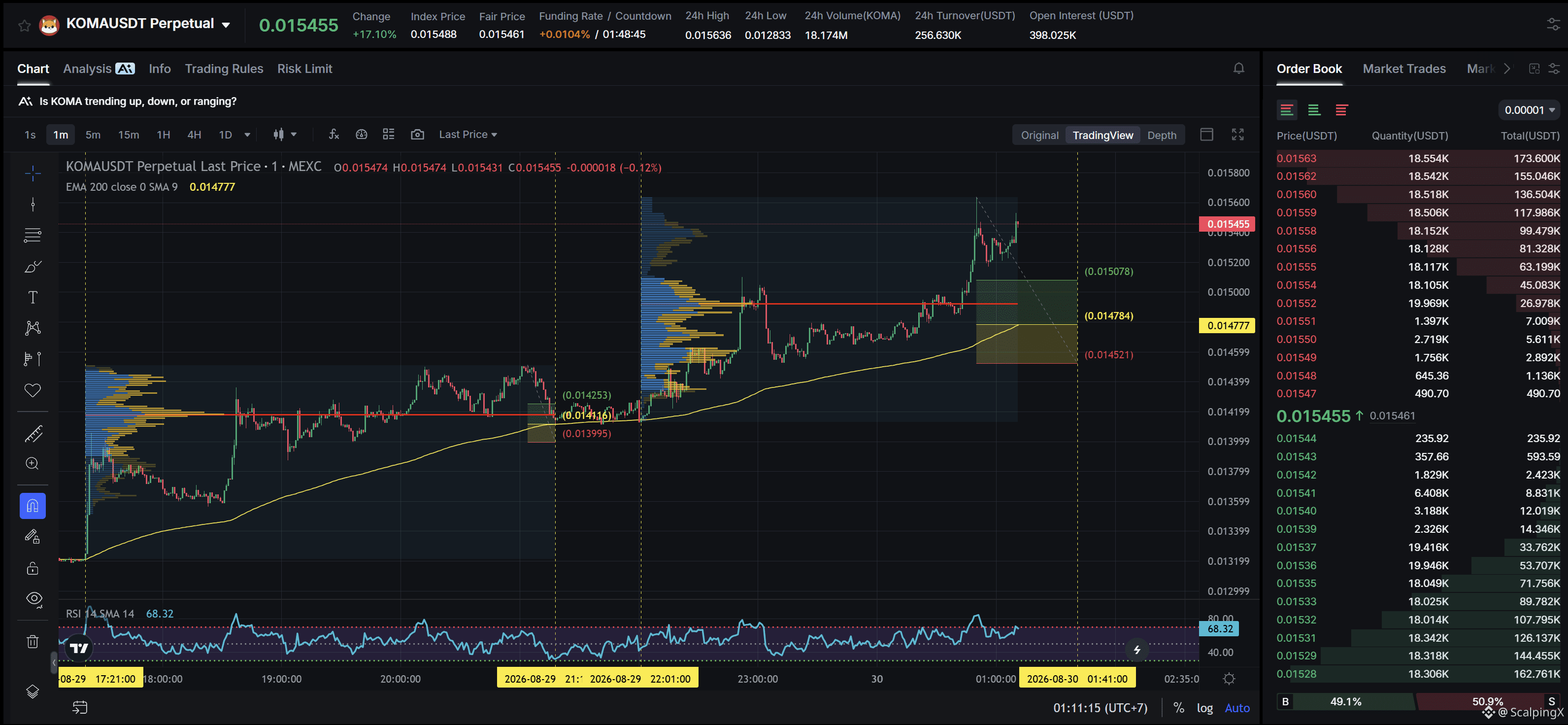Image resolution: width=1568 pixels, height=725 pixels.
Task: Open time axis settings gear
Action: 1229,679
